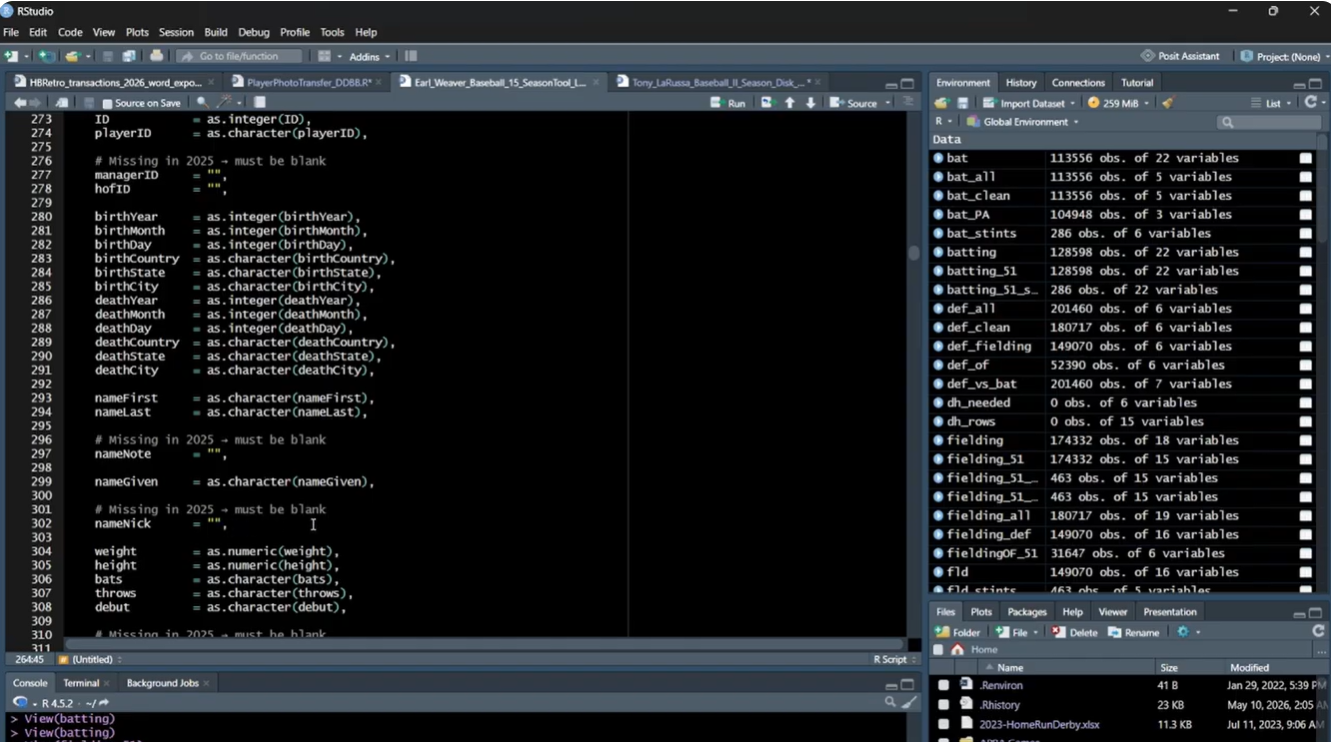Tick the checkbox for the bat dataset
Screen dimensions: 1331x742
(1306, 158)
